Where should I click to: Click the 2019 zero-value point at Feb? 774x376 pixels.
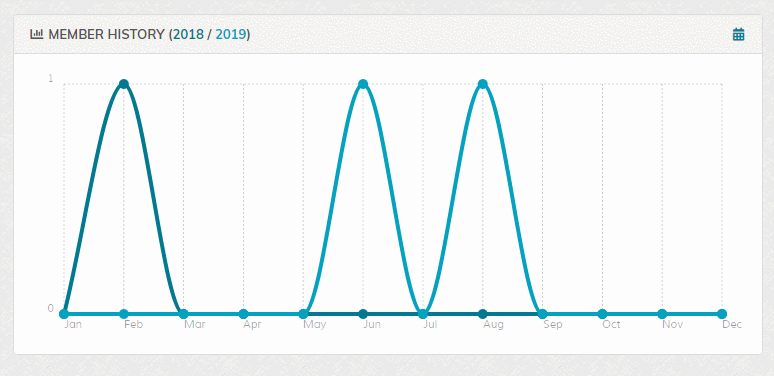(x=124, y=314)
